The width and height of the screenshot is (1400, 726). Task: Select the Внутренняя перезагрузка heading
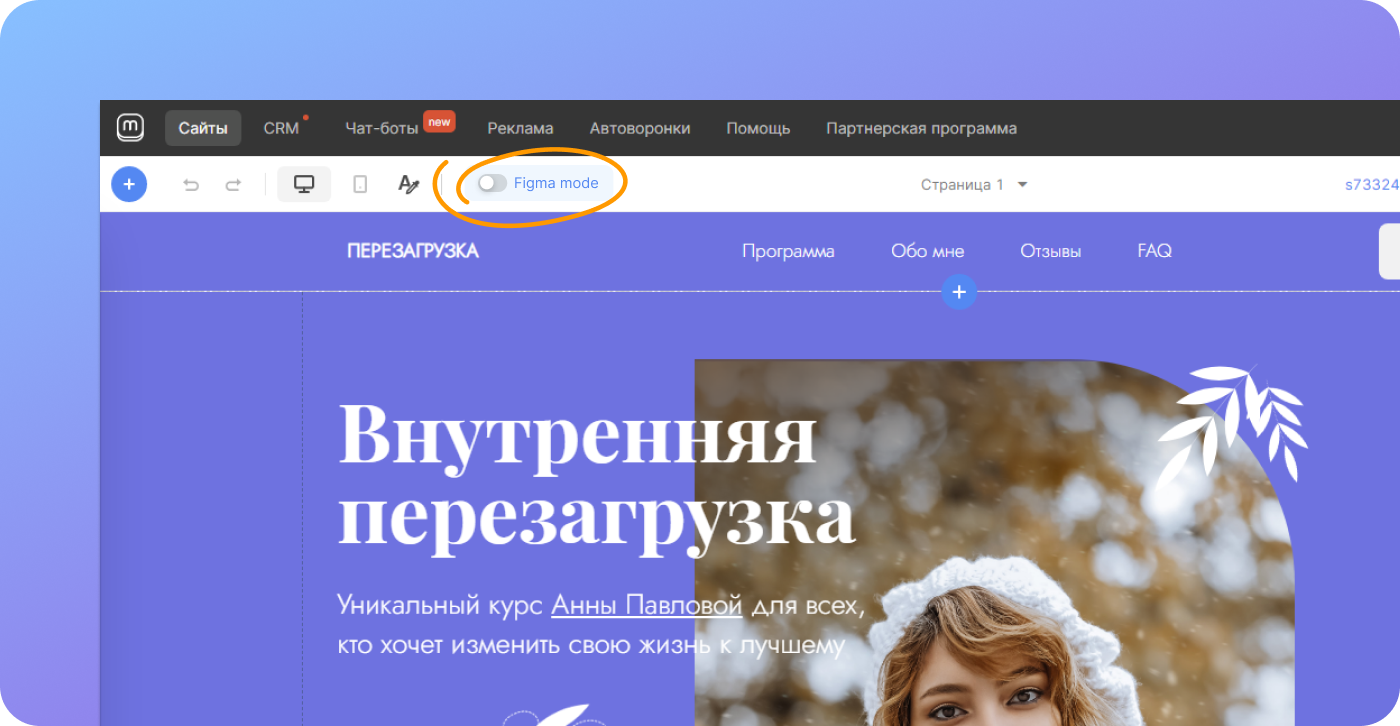click(597, 478)
